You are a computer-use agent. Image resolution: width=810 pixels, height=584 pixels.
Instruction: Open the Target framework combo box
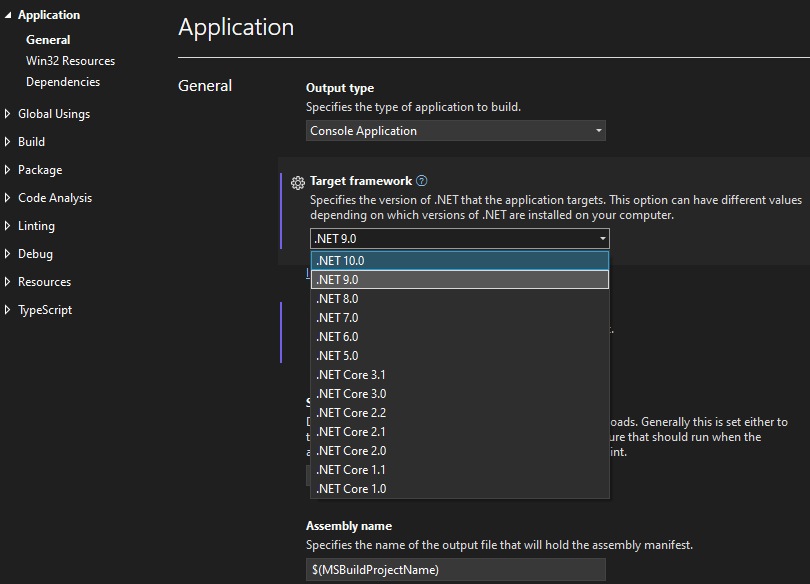[x=459, y=238]
